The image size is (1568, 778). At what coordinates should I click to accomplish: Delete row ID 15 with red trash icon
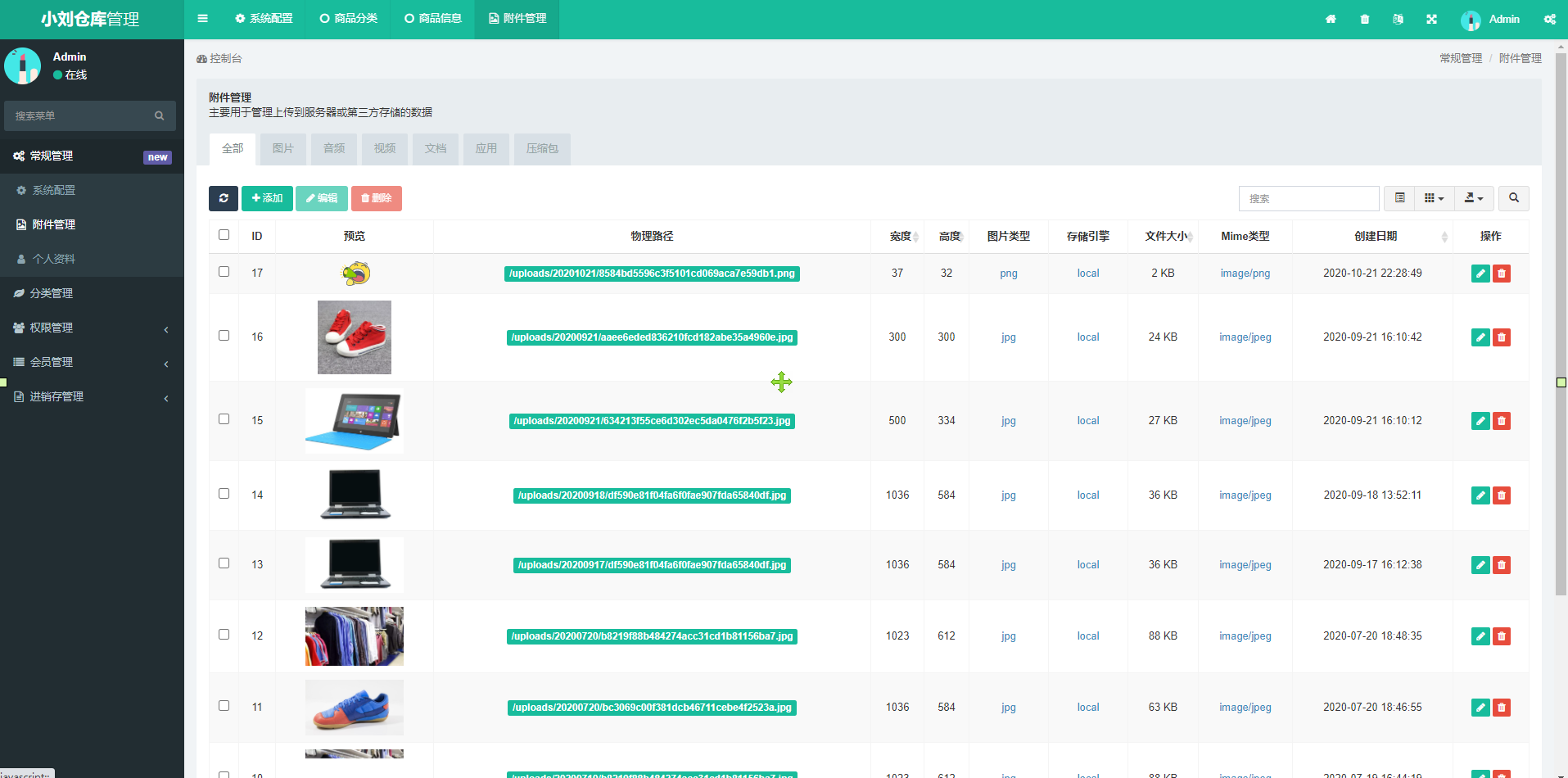click(x=1502, y=421)
